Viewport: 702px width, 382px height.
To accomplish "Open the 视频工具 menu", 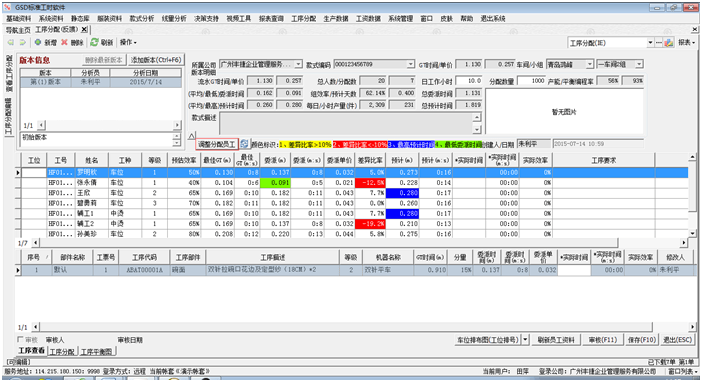I will [x=239, y=19].
